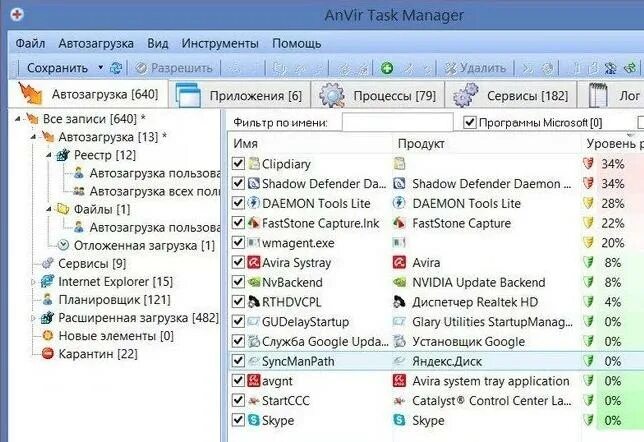Uncheck the NvBackend checkbox

click(238, 282)
